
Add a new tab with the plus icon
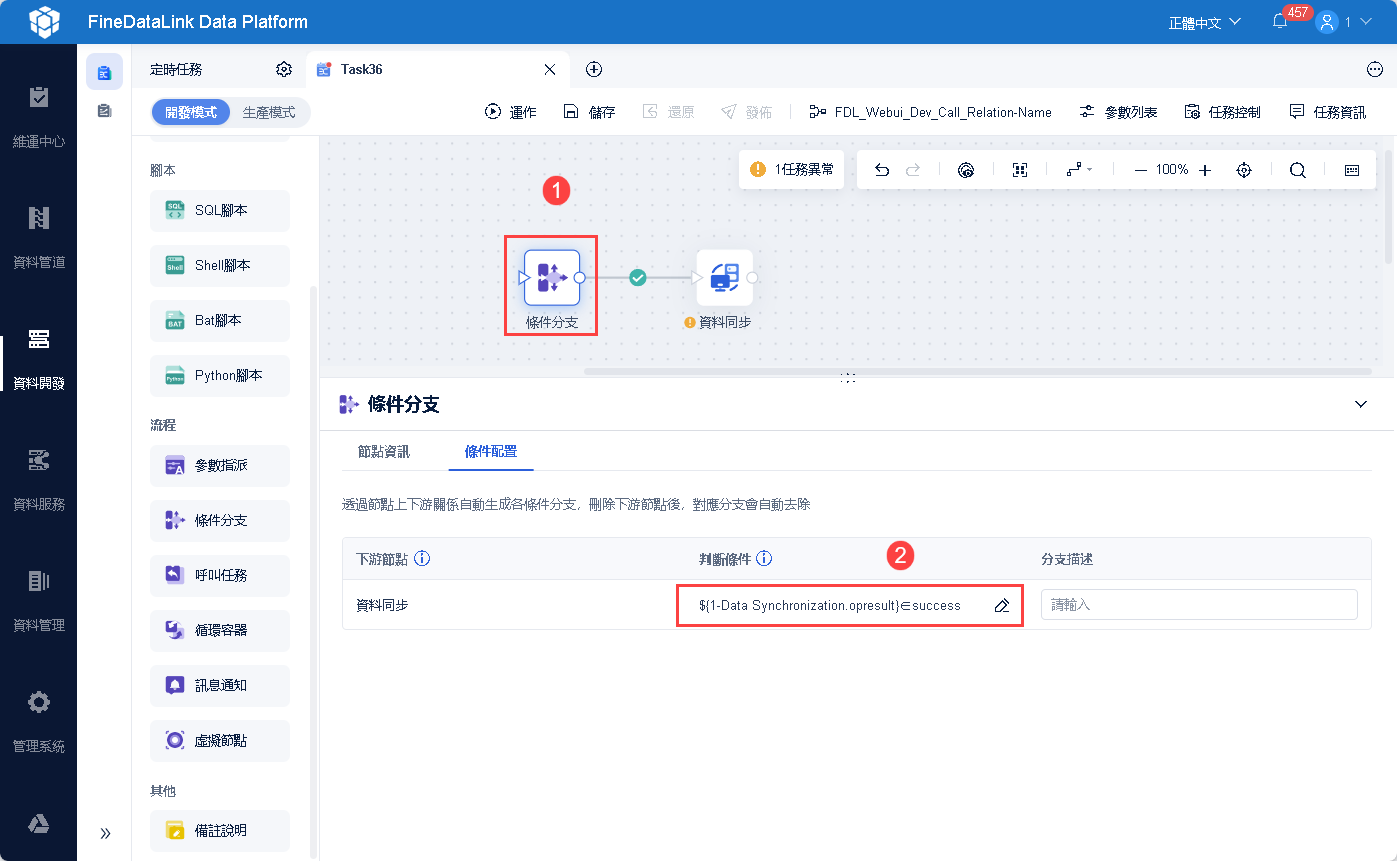tap(594, 69)
